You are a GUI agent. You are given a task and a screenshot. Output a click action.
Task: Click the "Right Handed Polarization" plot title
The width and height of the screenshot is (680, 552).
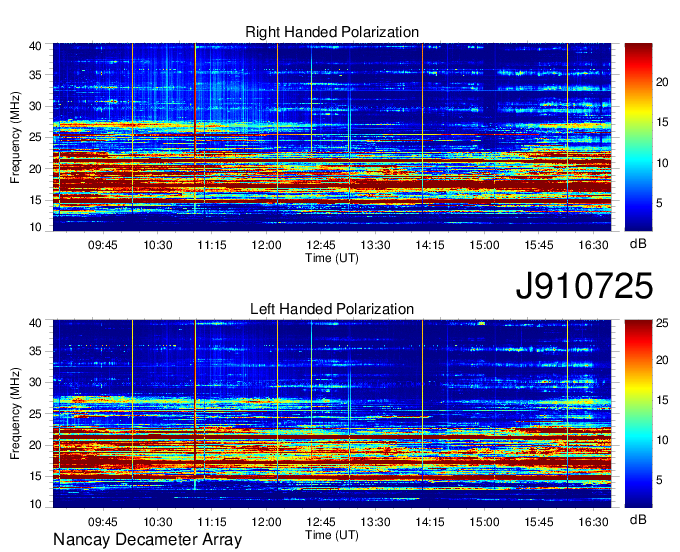tap(332, 32)
